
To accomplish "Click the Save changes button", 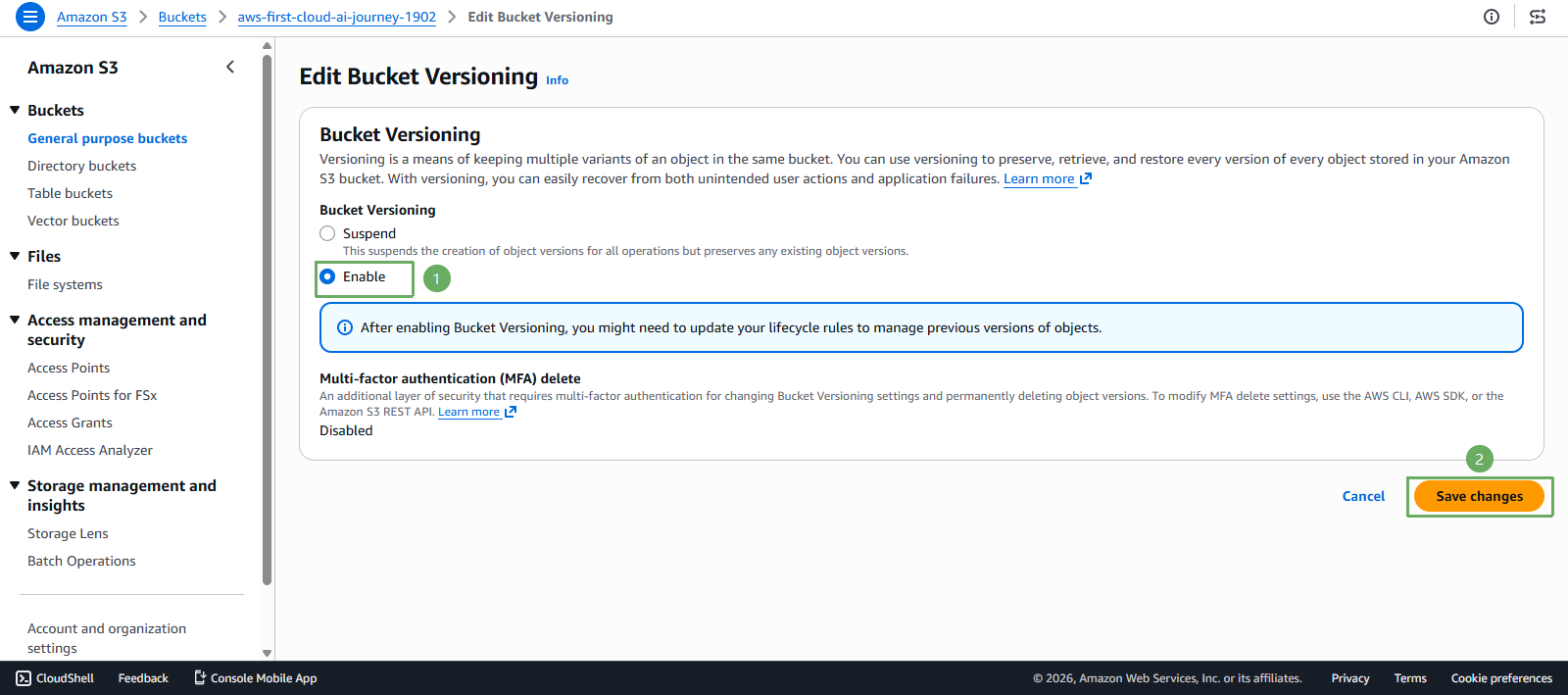I will click(1480, 496).
